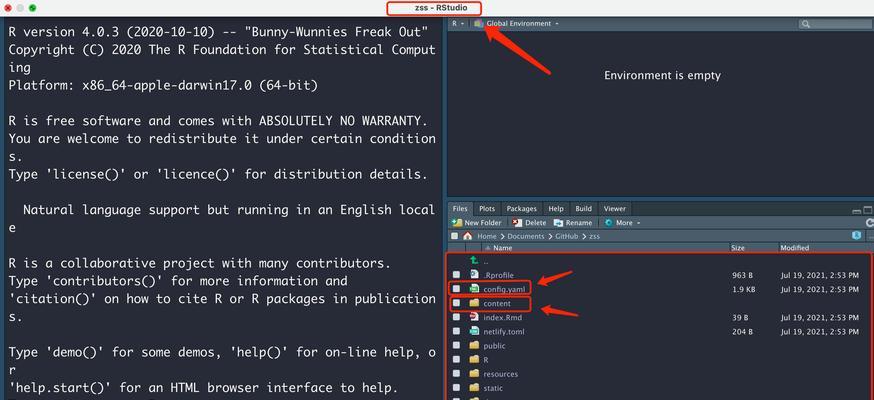The image size is (874, 400).
Task: Go to Home in the path breadcrumb
Action: [487, 236]
